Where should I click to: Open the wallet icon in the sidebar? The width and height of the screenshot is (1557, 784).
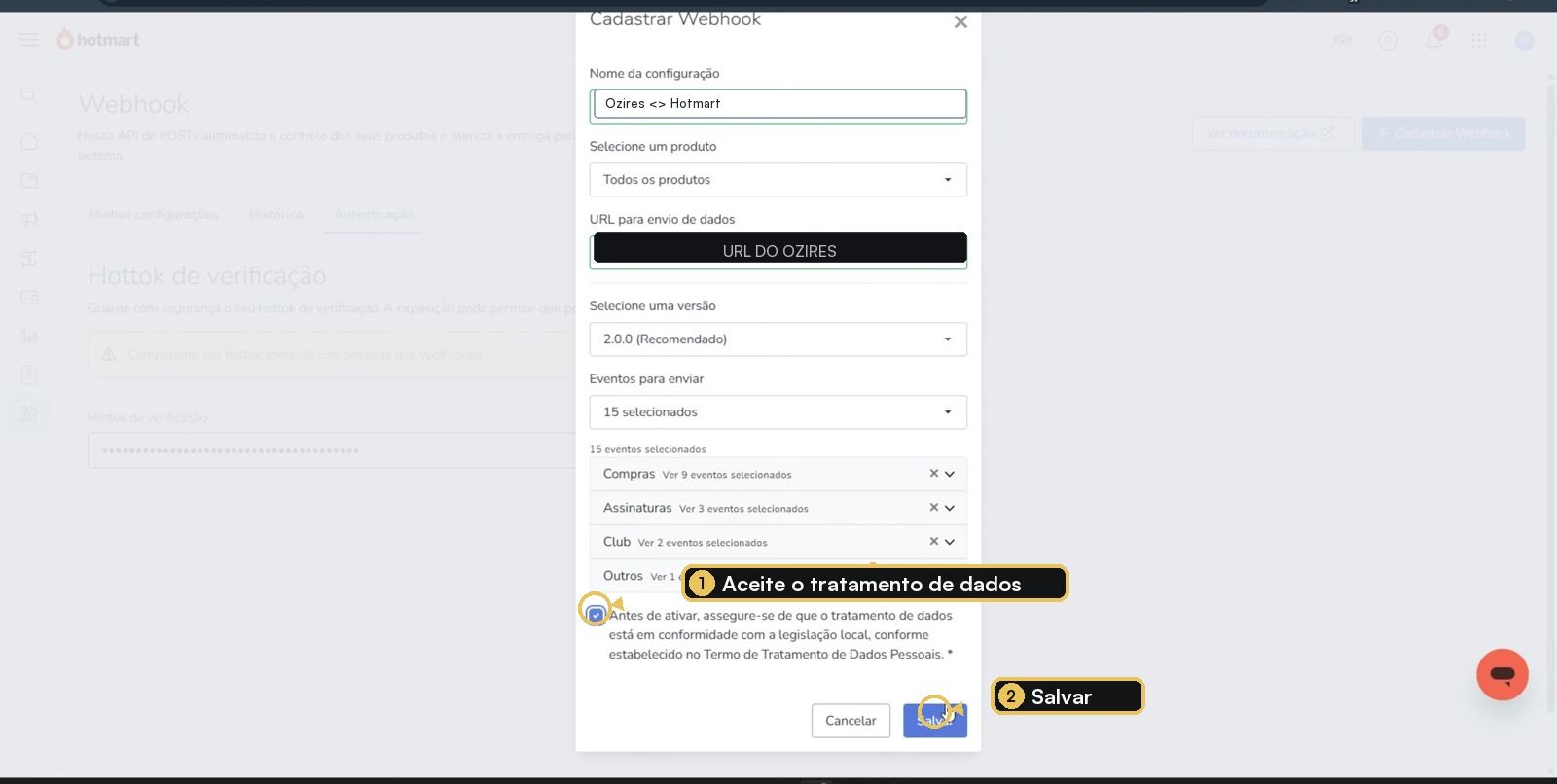29,297
